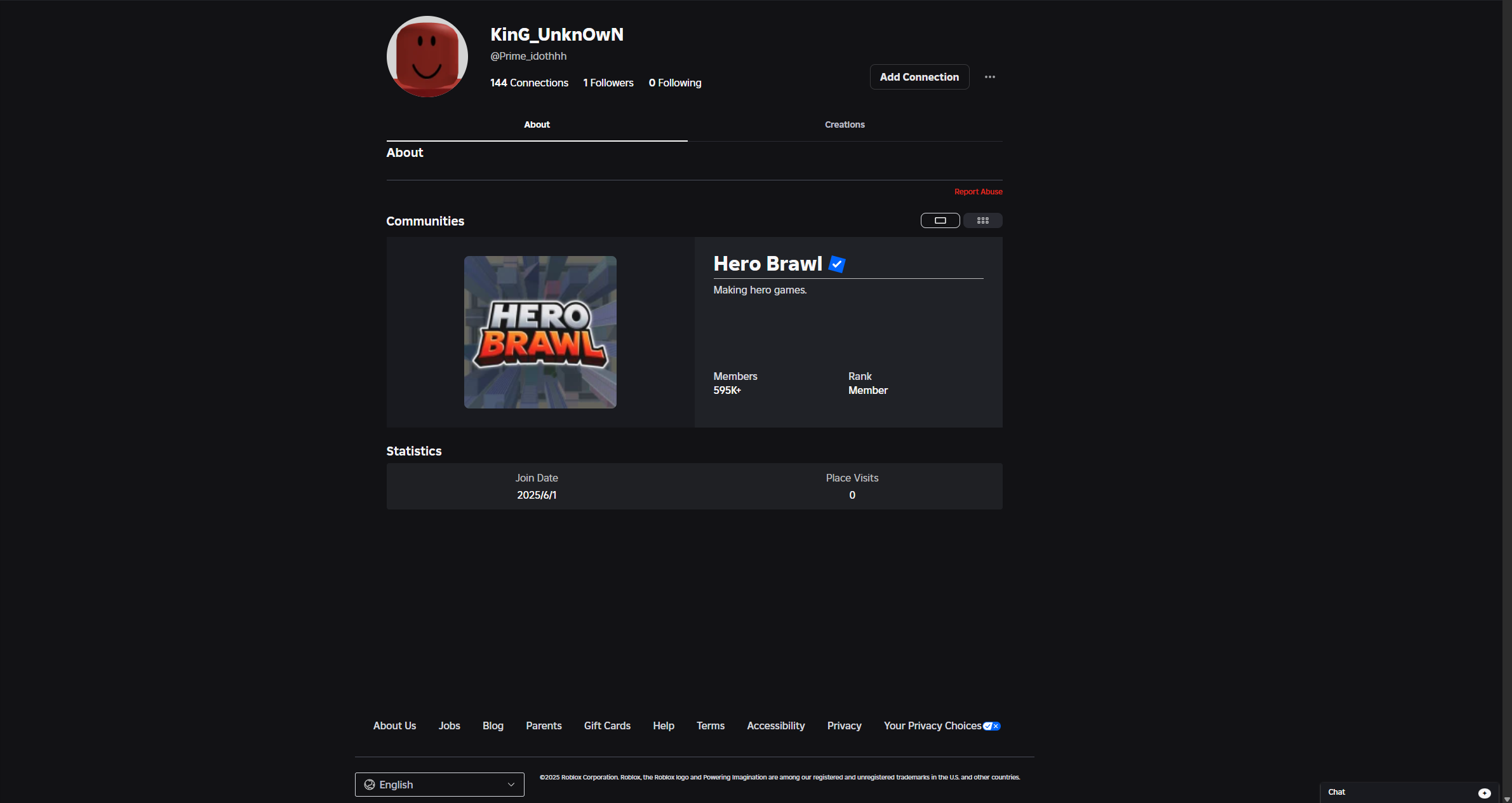Switch Communities to single card view
Screen dimensions: 1512x803
click(940, 220)
